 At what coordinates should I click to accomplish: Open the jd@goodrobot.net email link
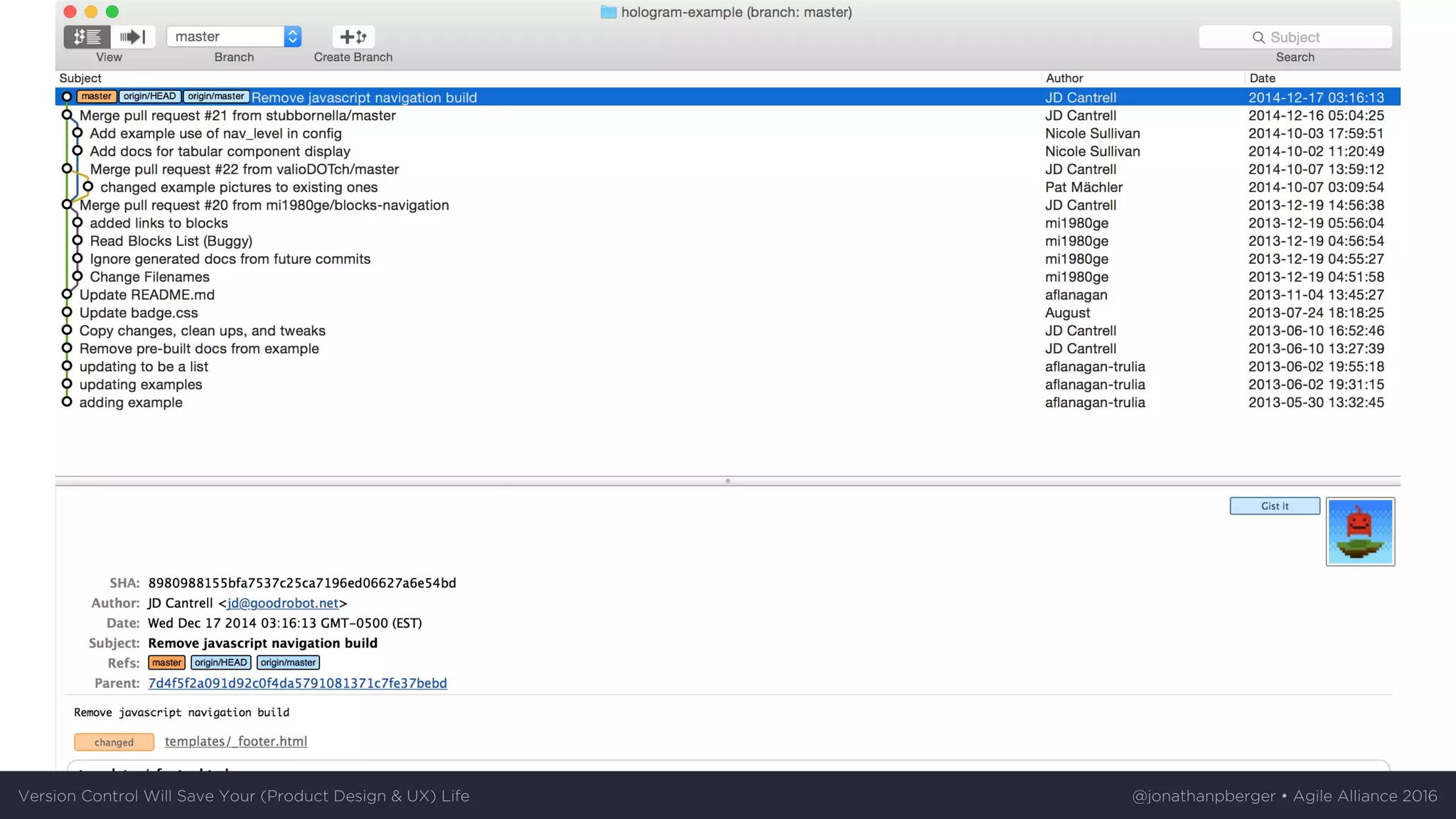283,603
